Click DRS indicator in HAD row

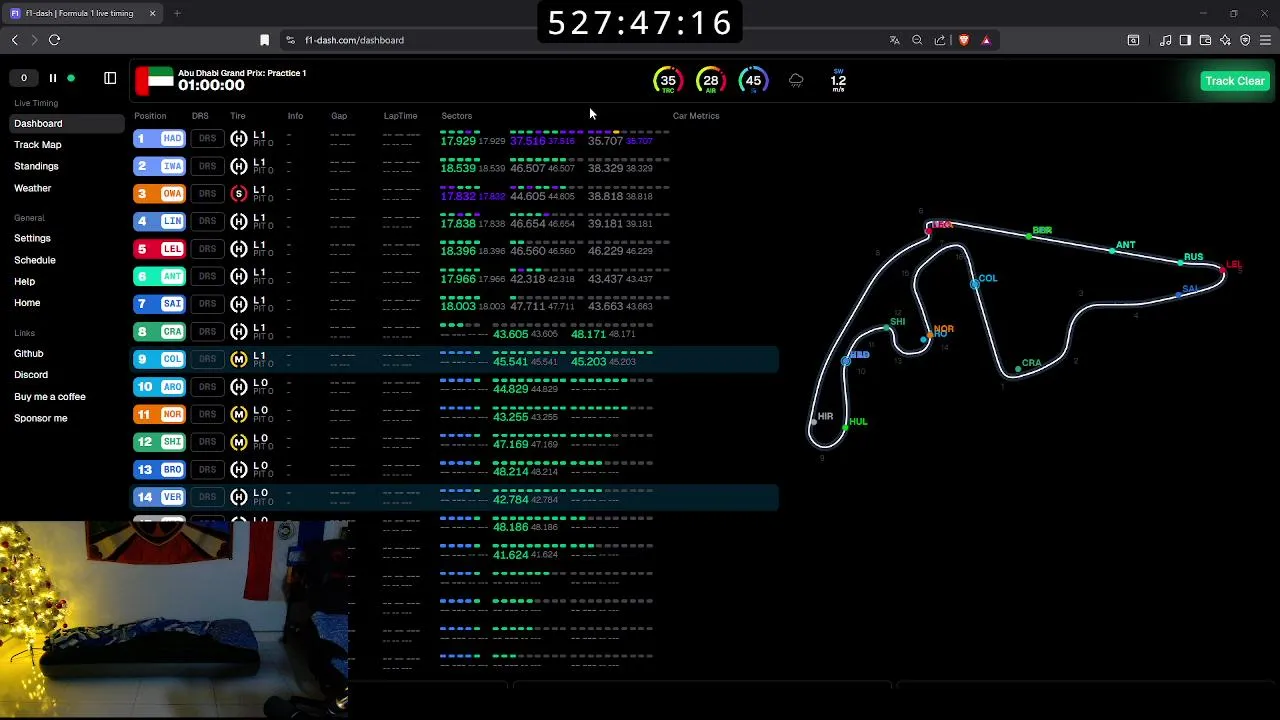(207, 139)
